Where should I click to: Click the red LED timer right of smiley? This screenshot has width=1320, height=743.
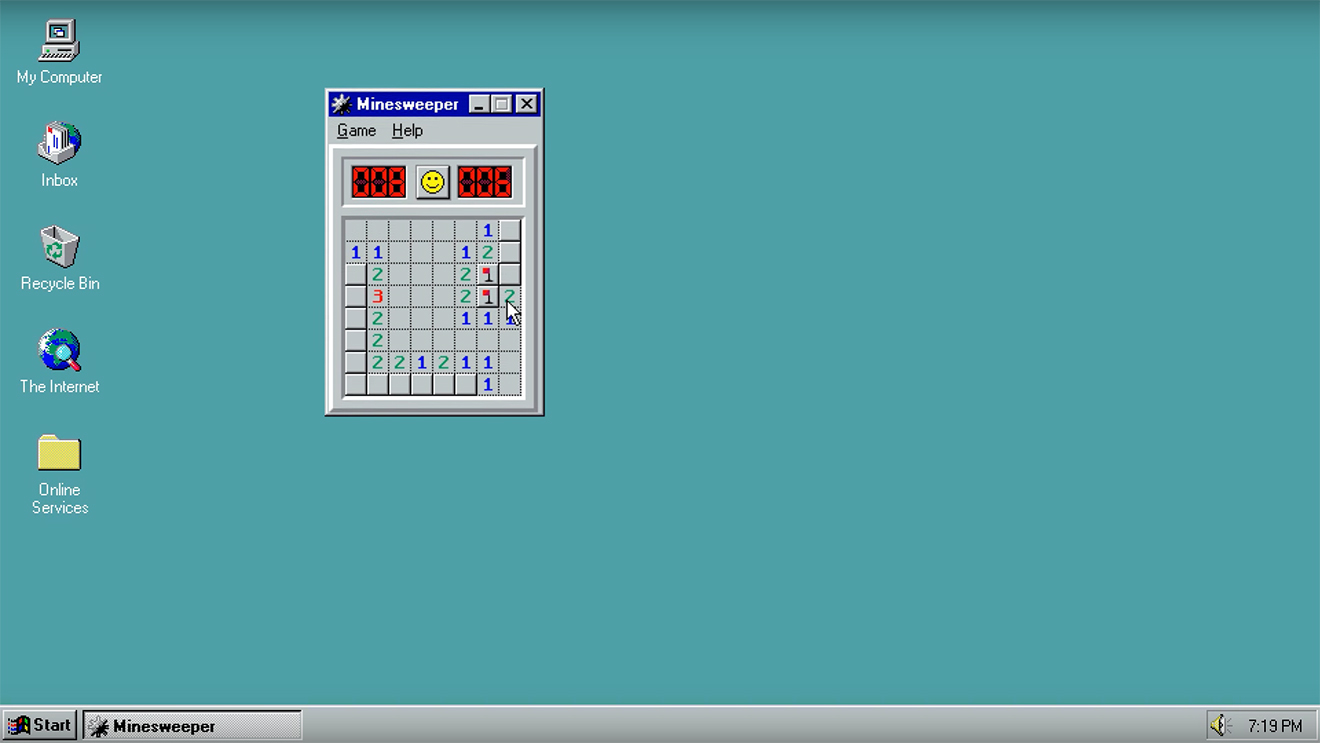pyautogui.click(x=485, y=182)
